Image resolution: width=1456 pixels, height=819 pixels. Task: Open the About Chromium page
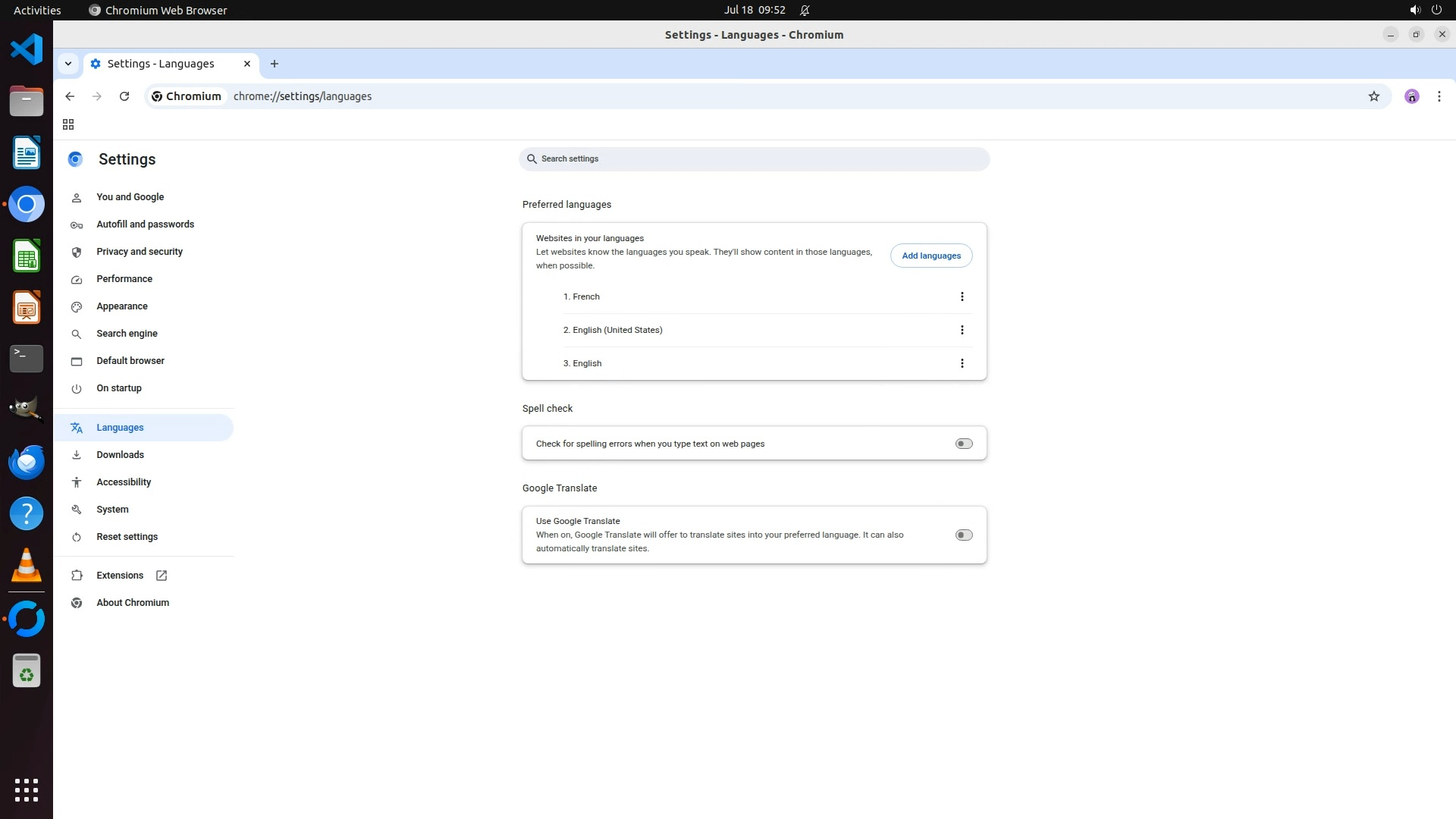[133, 603]
